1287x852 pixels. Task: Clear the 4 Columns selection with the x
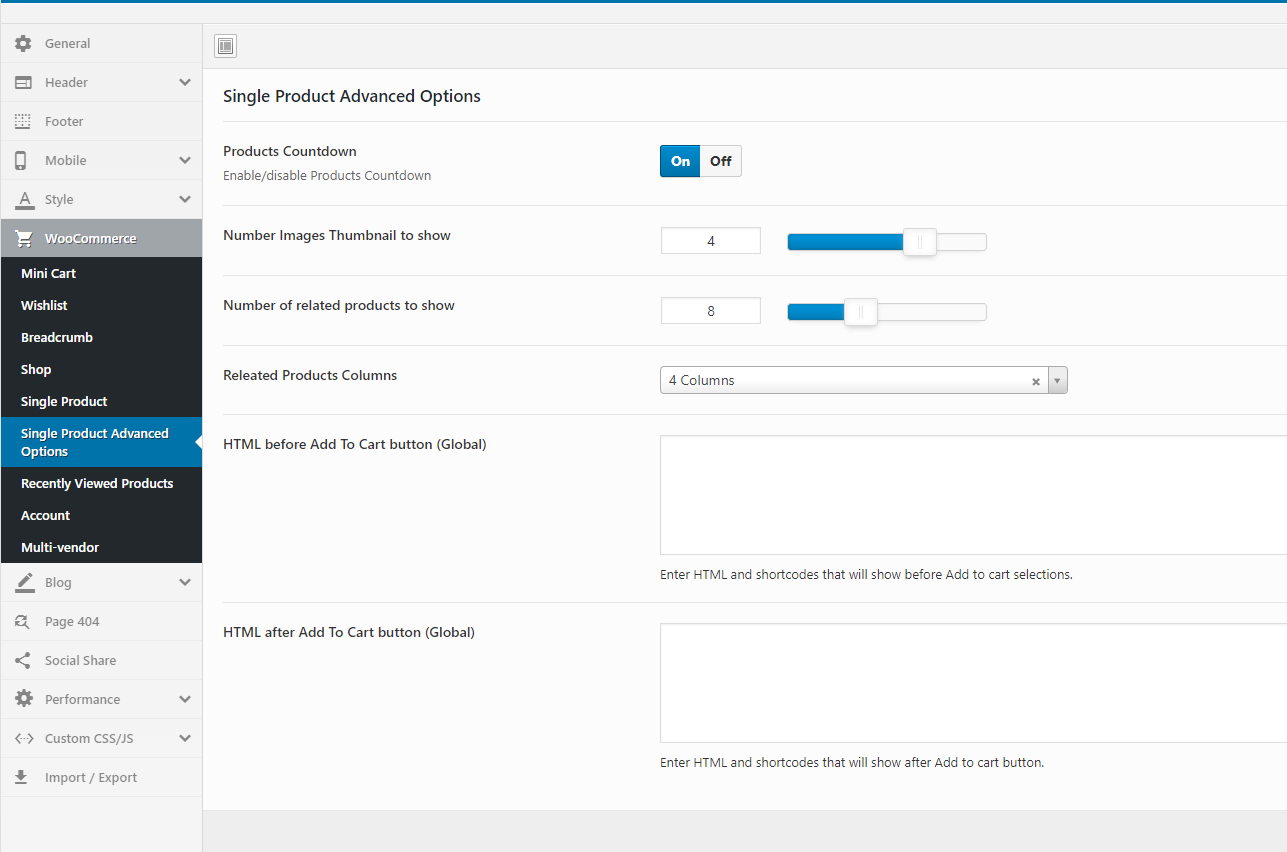point(1036,381)
